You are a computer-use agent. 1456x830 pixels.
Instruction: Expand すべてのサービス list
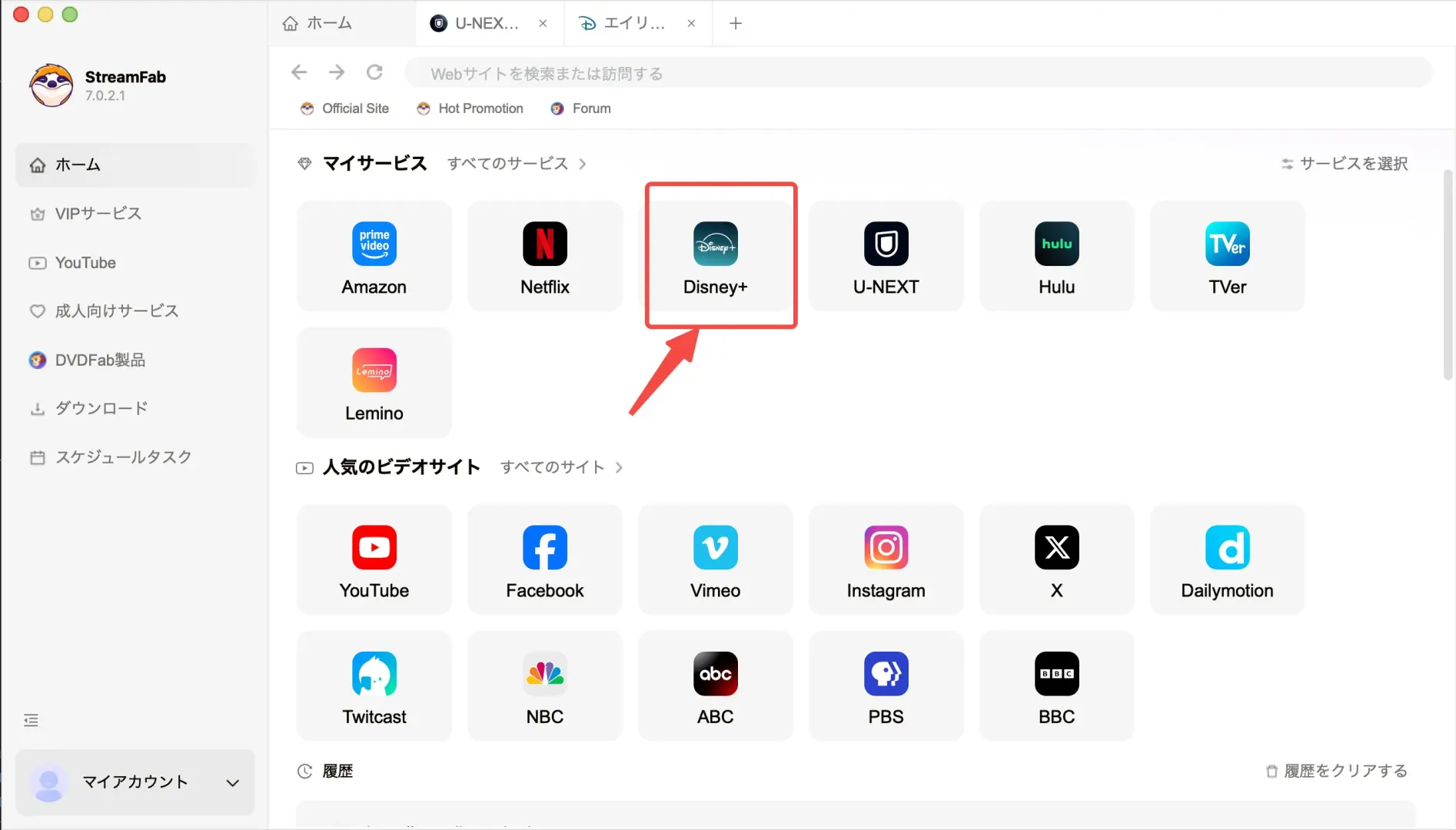pos(517,164)
